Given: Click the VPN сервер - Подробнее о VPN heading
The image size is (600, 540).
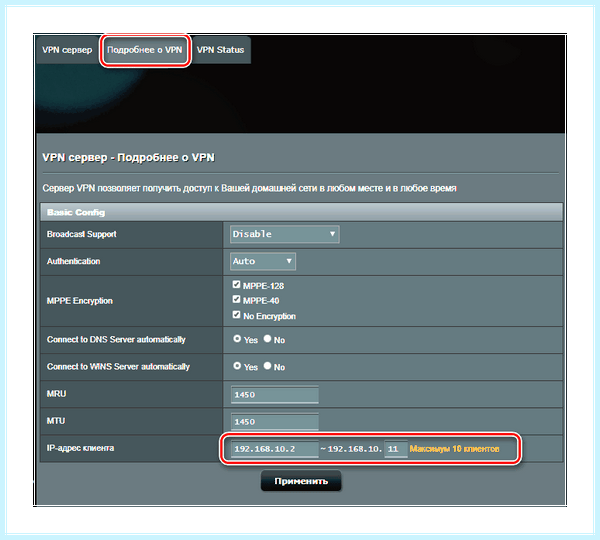Looking at the screenshot, I should click(129, 158).
